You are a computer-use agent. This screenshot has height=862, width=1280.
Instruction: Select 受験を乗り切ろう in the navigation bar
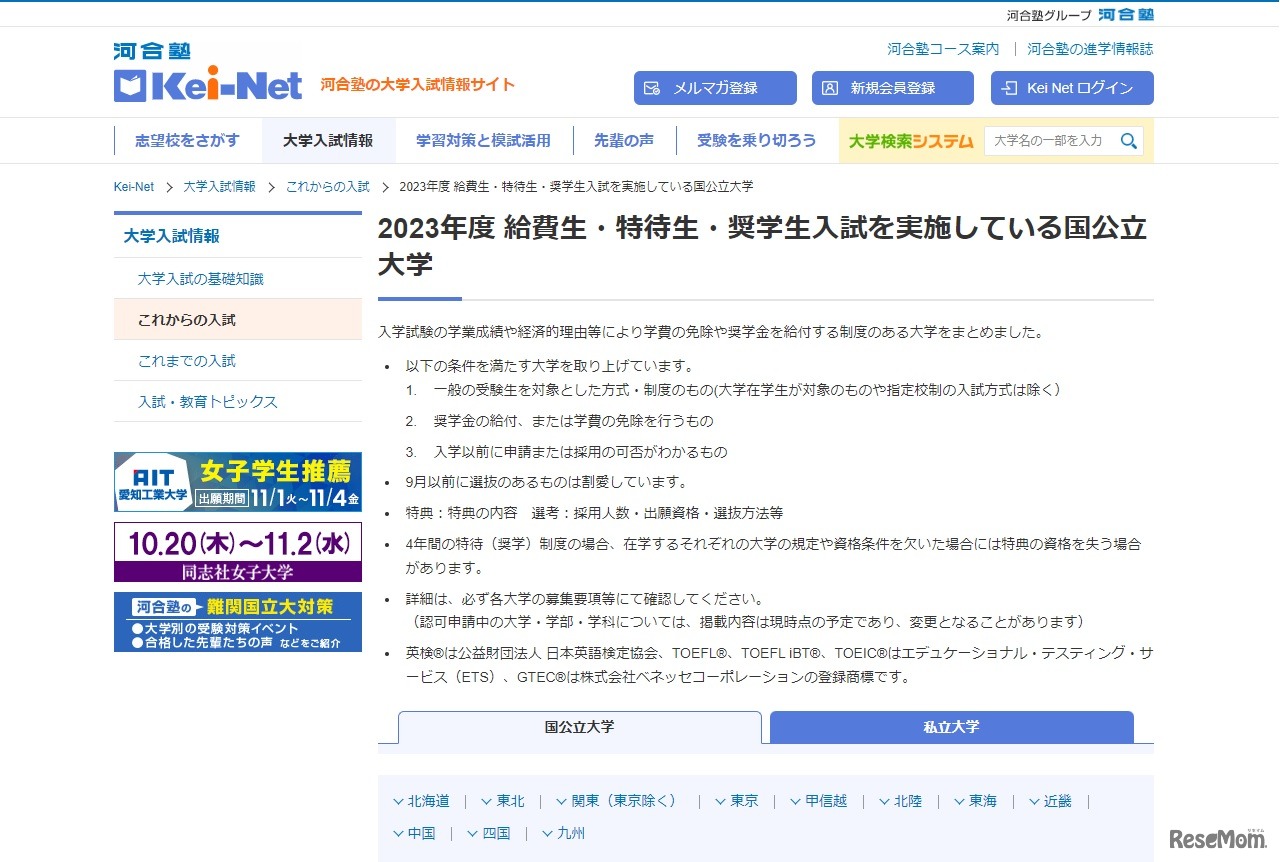[x=757, y=140]
